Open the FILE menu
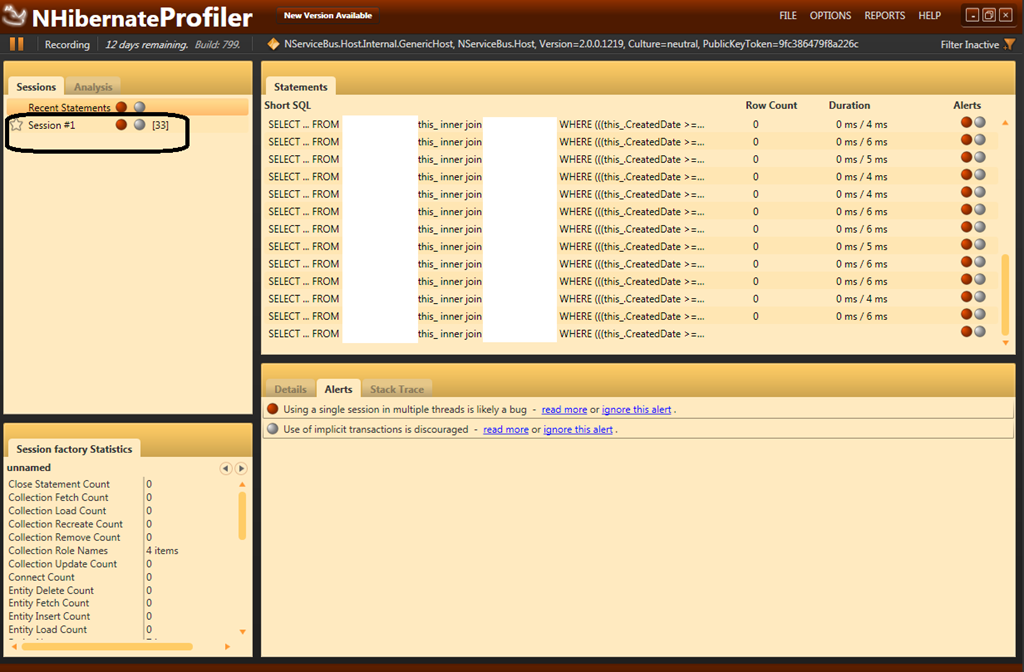1024x672 pixels. tap(788, 16)
